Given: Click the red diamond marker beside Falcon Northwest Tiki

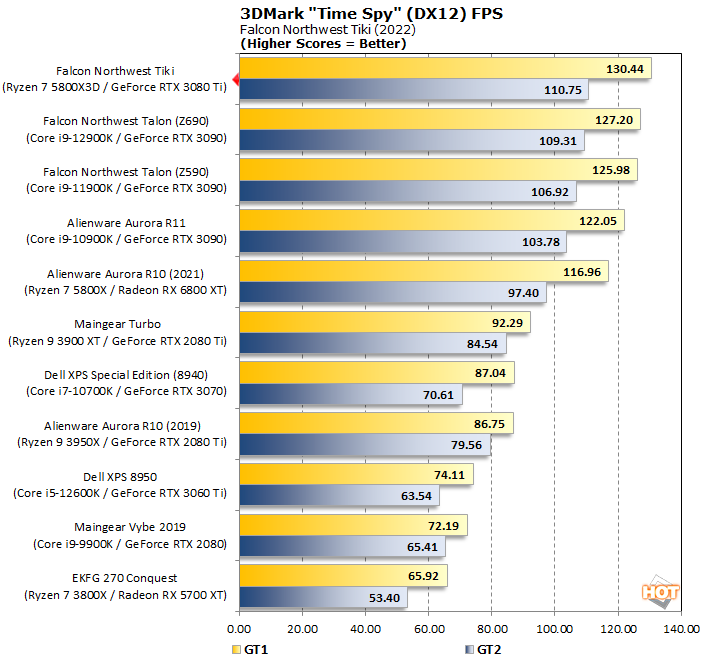Looking at the screenshot, I should pos(236,80).
